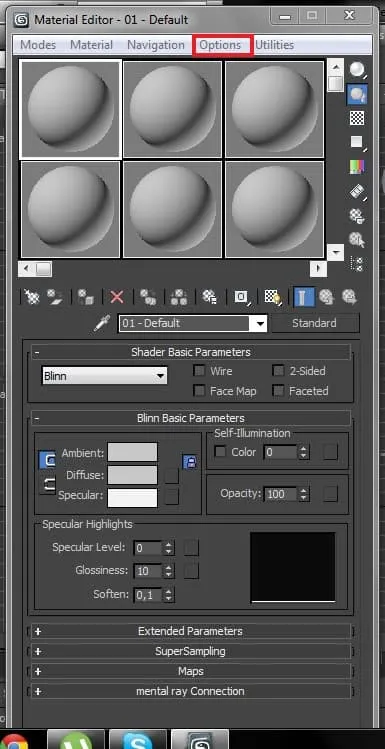
Task: Toggle the checkered Background icon
Action: 357,118
